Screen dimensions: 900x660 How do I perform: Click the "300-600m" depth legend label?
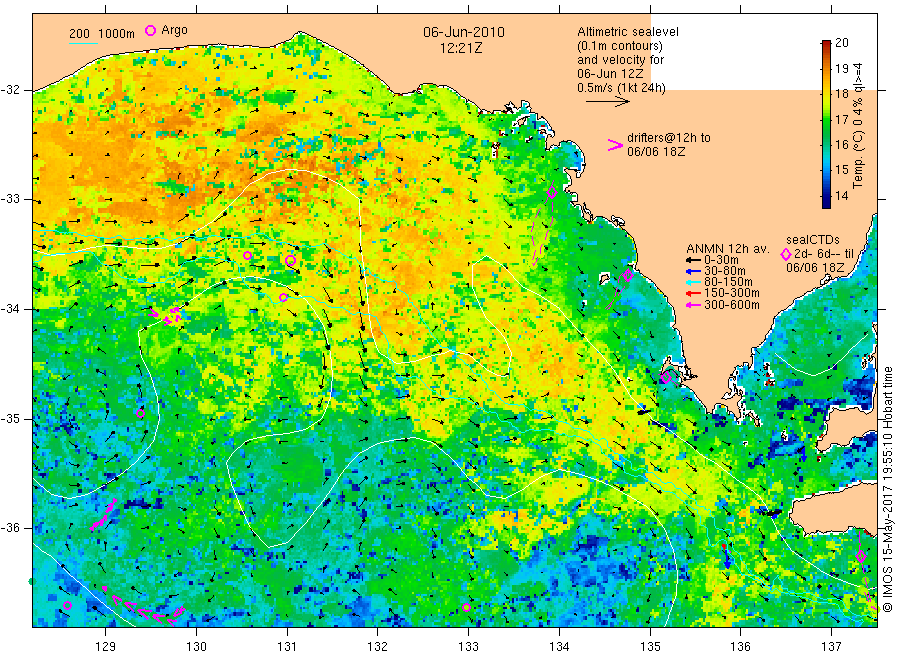coord(732,305)
